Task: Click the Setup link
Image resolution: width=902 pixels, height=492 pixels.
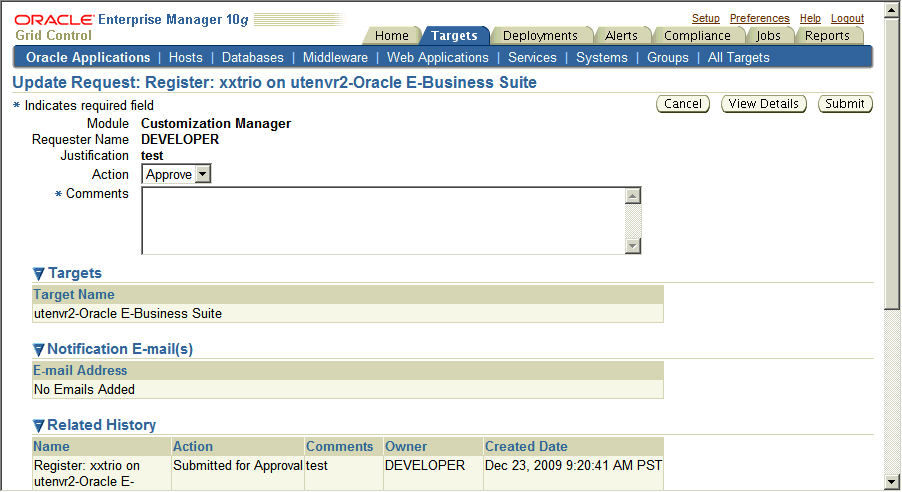Action: point(706,18)
